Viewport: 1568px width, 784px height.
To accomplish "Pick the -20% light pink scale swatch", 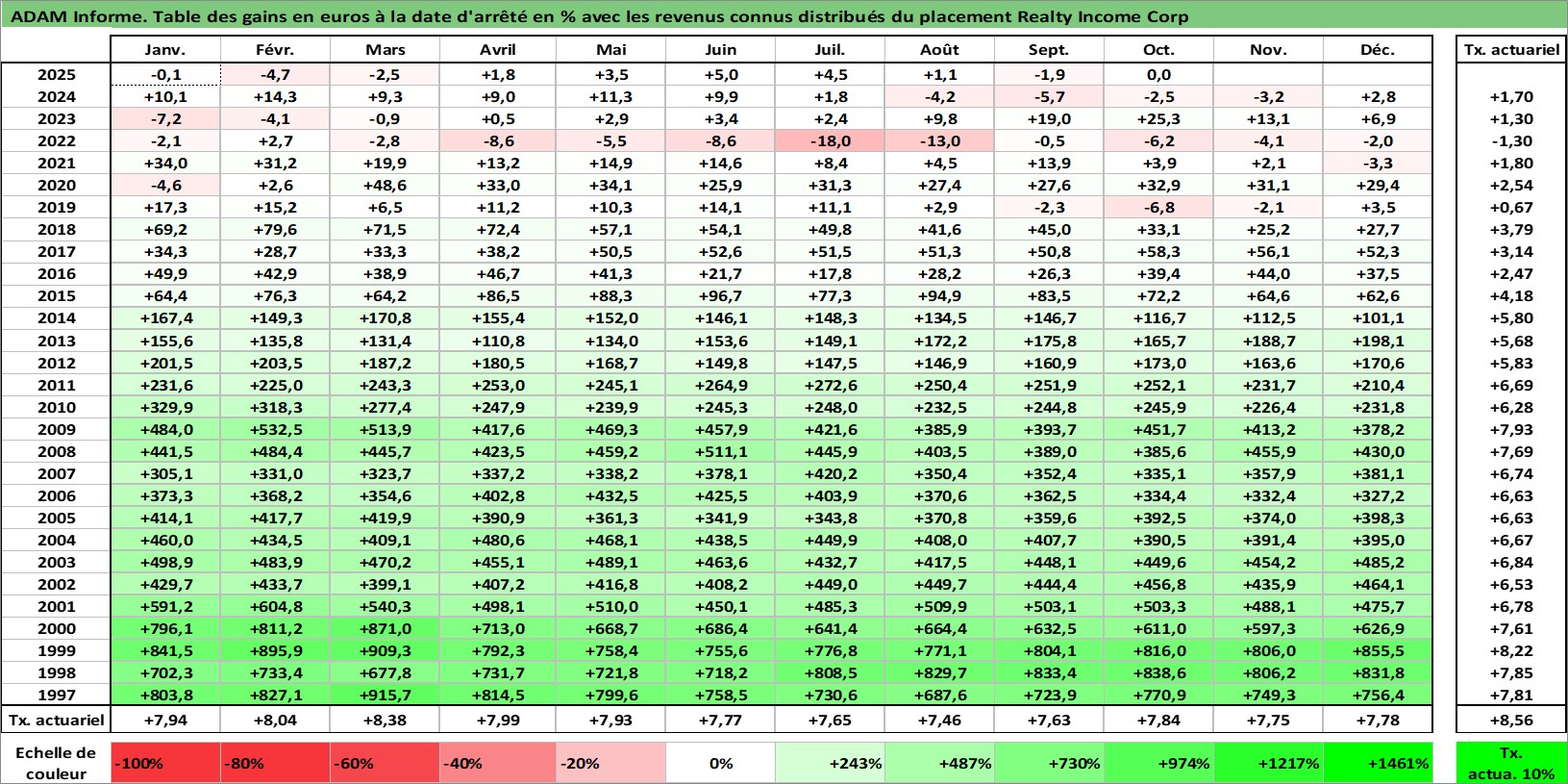I will (x=610, y=763).
